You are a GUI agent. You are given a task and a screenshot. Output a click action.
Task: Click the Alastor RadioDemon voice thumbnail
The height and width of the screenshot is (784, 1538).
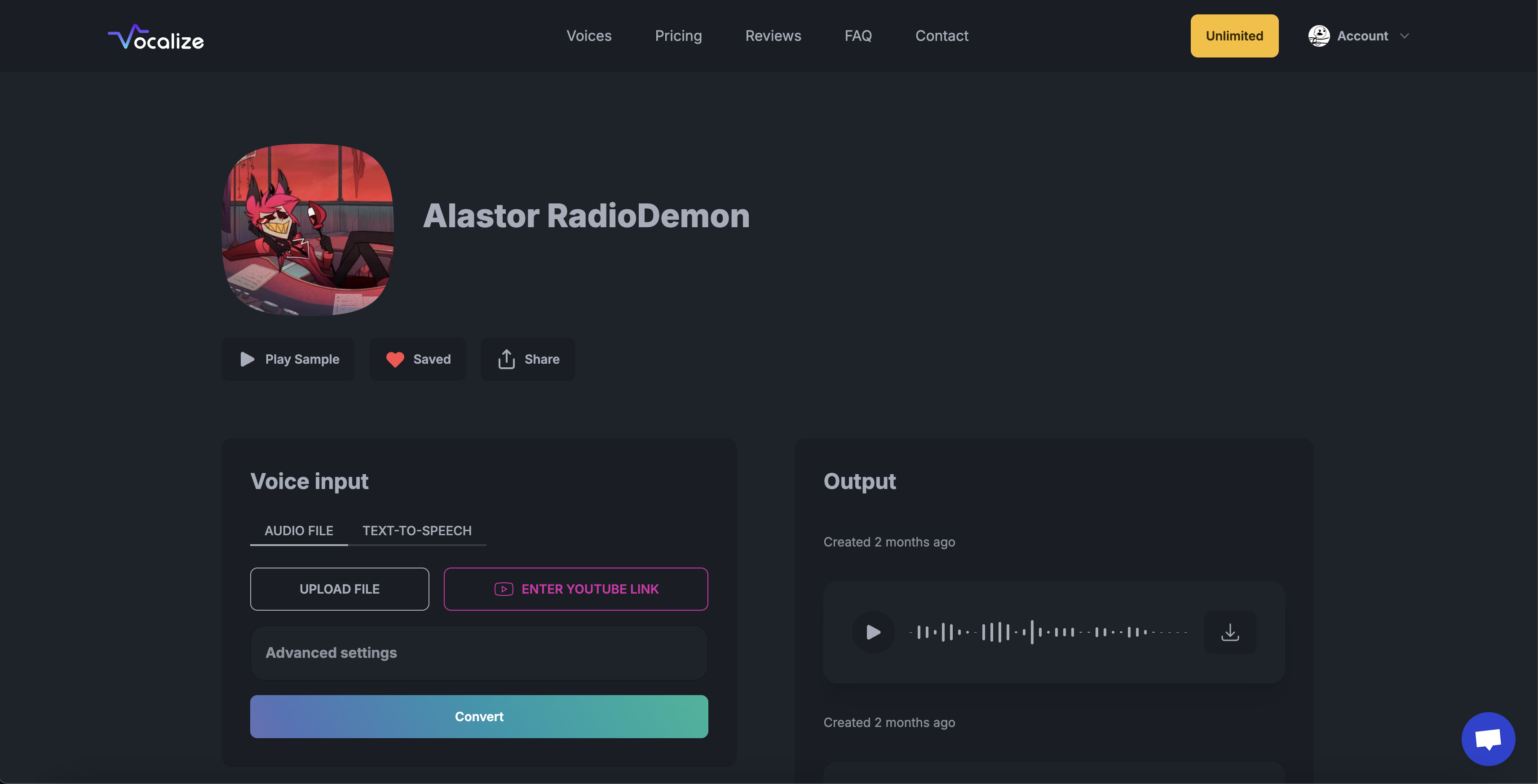308,230
